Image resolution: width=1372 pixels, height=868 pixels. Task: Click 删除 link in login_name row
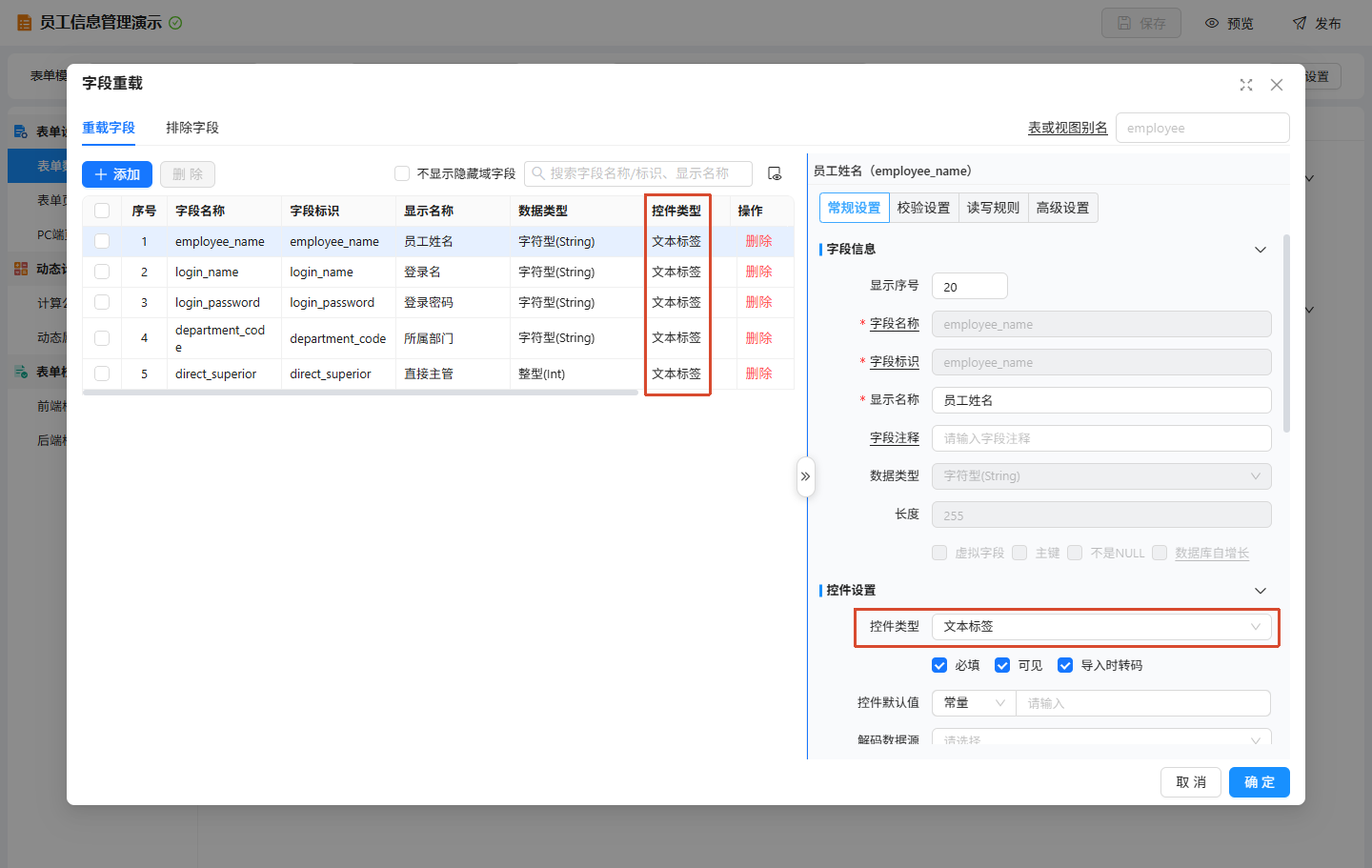coord(759,272)
